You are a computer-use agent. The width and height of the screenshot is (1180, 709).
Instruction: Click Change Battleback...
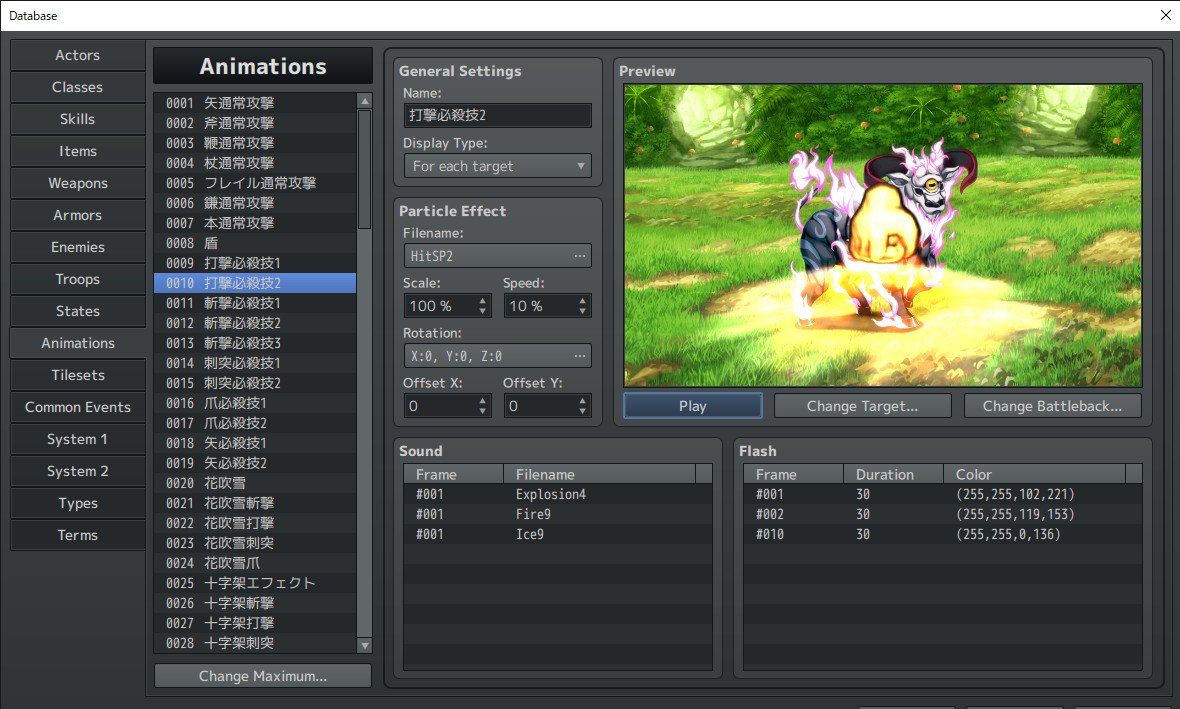click(1052, 405)
